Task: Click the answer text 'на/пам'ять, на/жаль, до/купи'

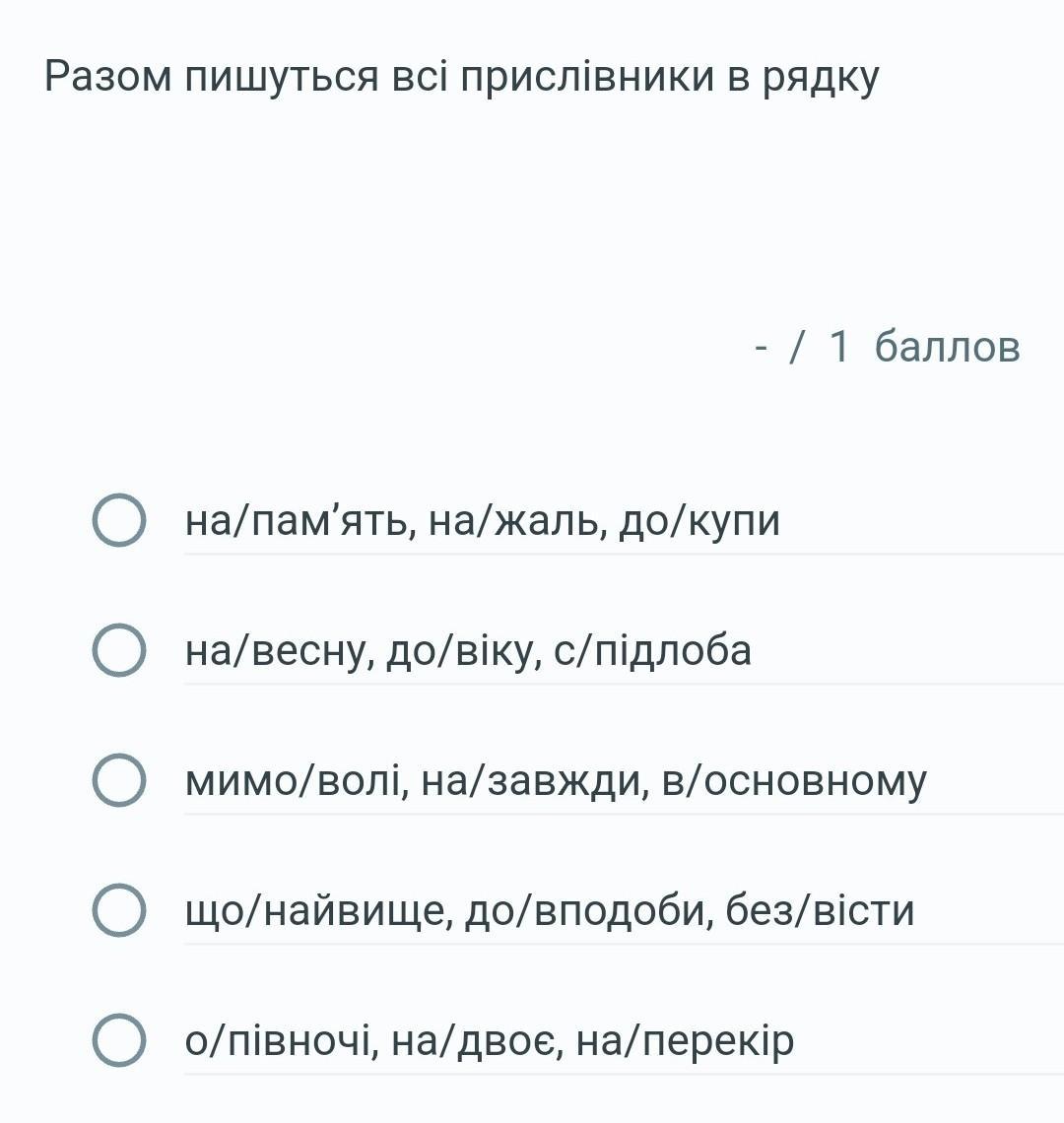Action: [x=482, y=519]
